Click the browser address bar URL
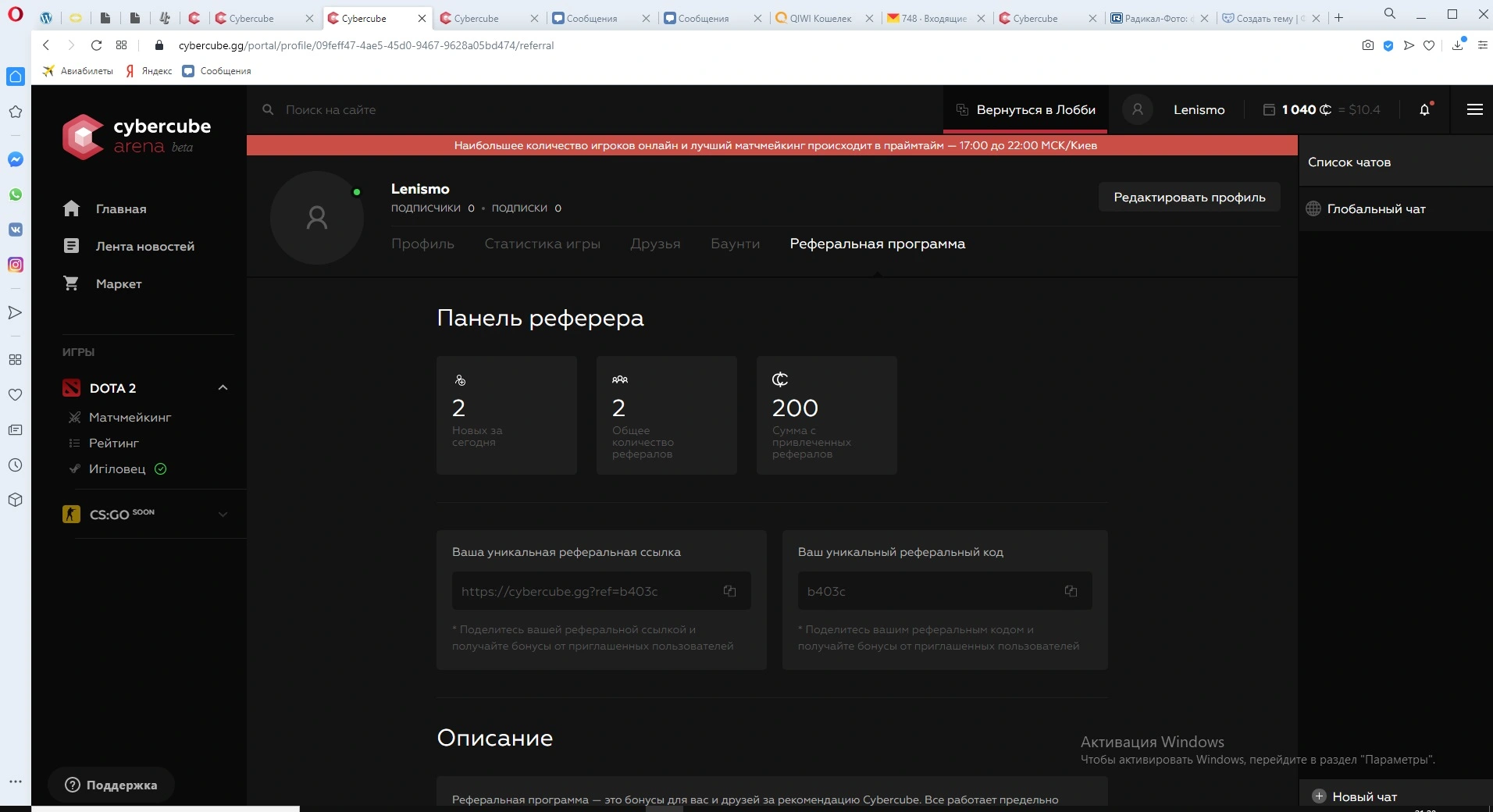Screen dimensions: 1493x812 pyautogui.click(x=366, y=45)
